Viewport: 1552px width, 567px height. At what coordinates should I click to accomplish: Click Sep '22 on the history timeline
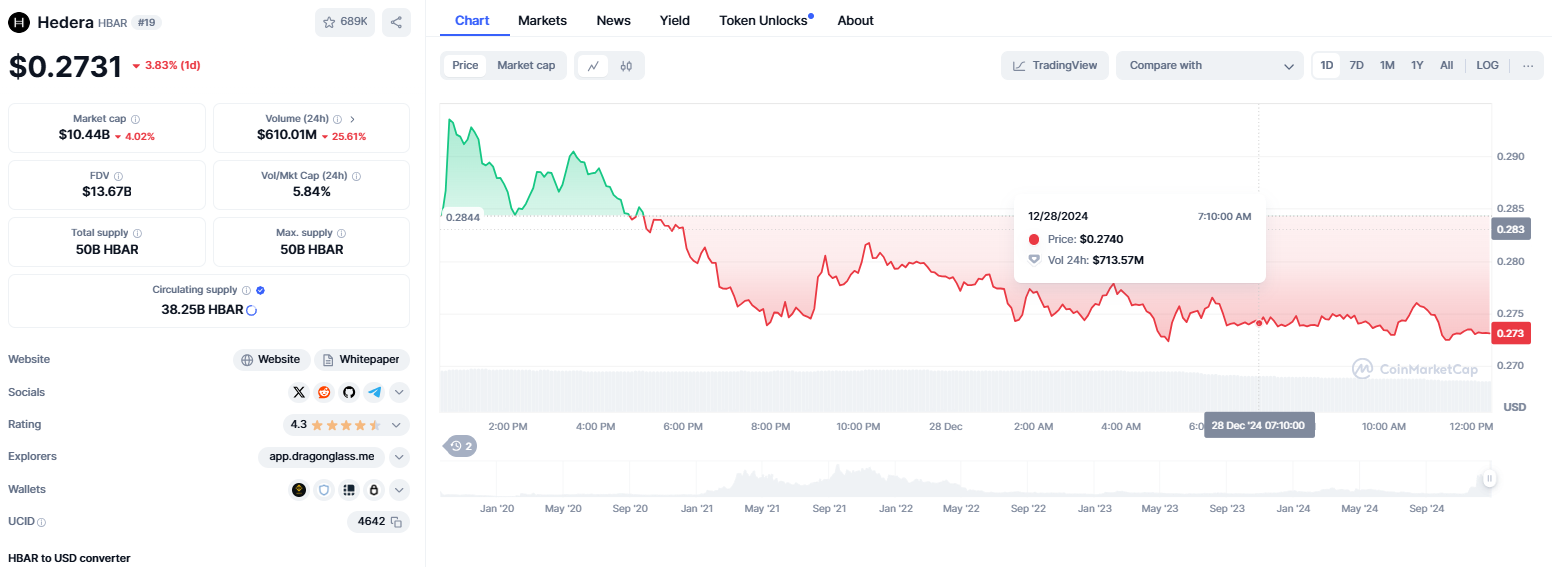coord(1028,509)
